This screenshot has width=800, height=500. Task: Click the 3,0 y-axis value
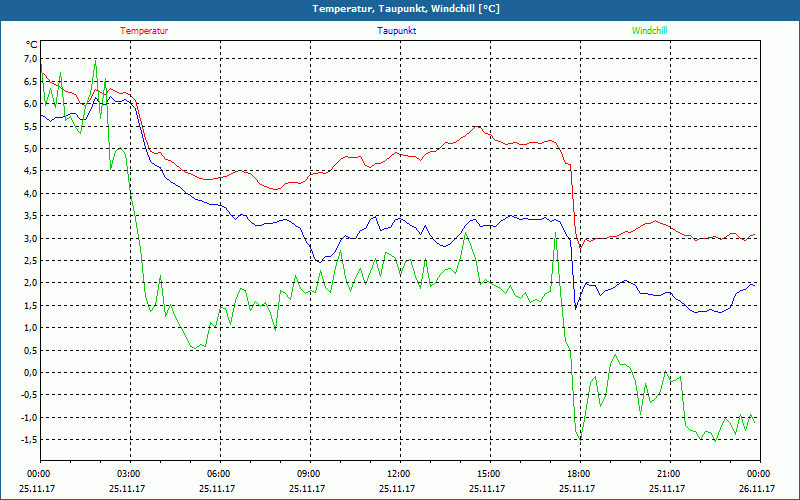[31, 239]
